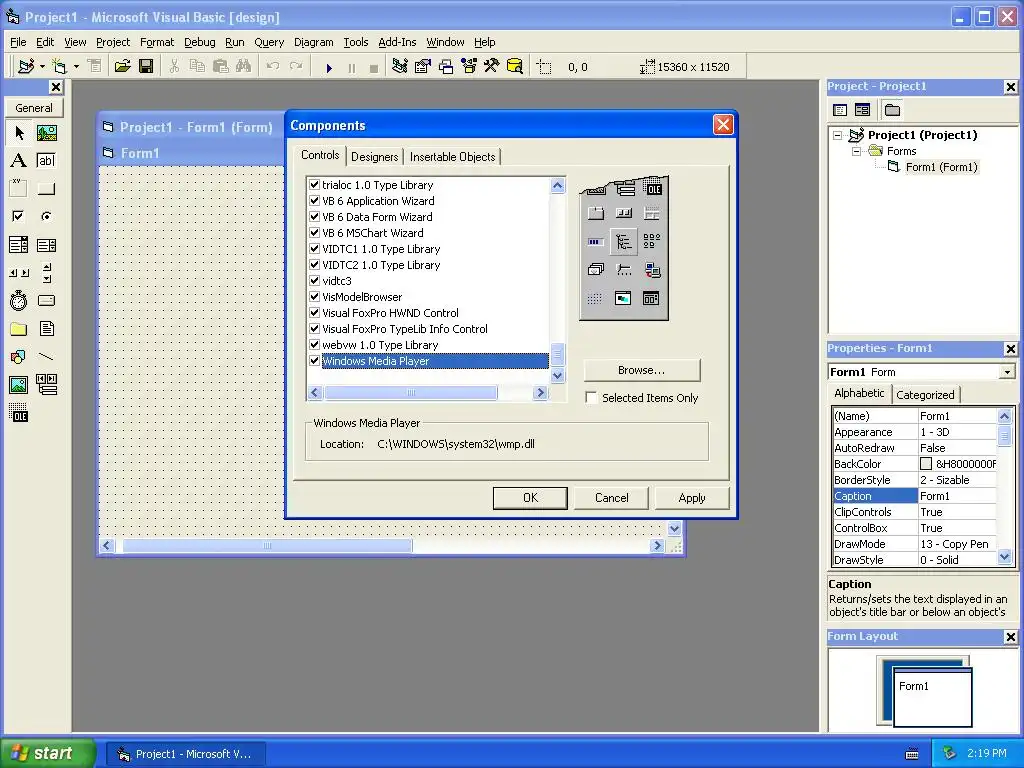
Task: Uncheck Visual FoxPro HWND Control
Action: 315,313
